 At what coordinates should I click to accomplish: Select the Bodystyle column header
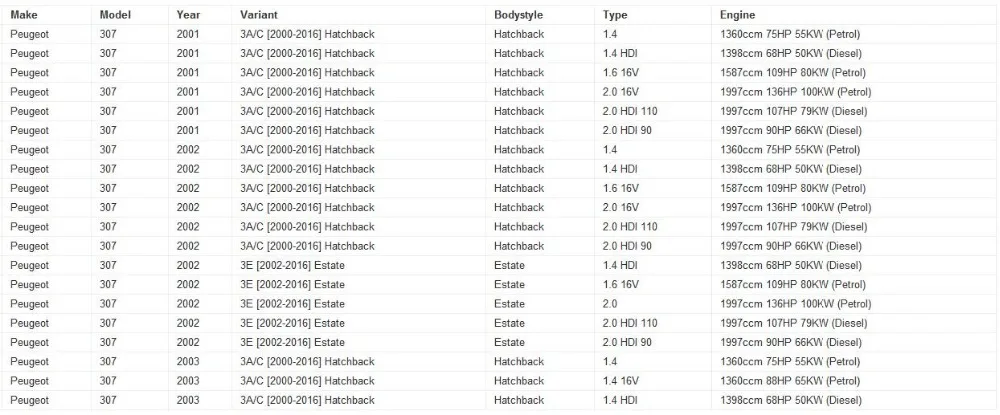click(x=518, y=15)
